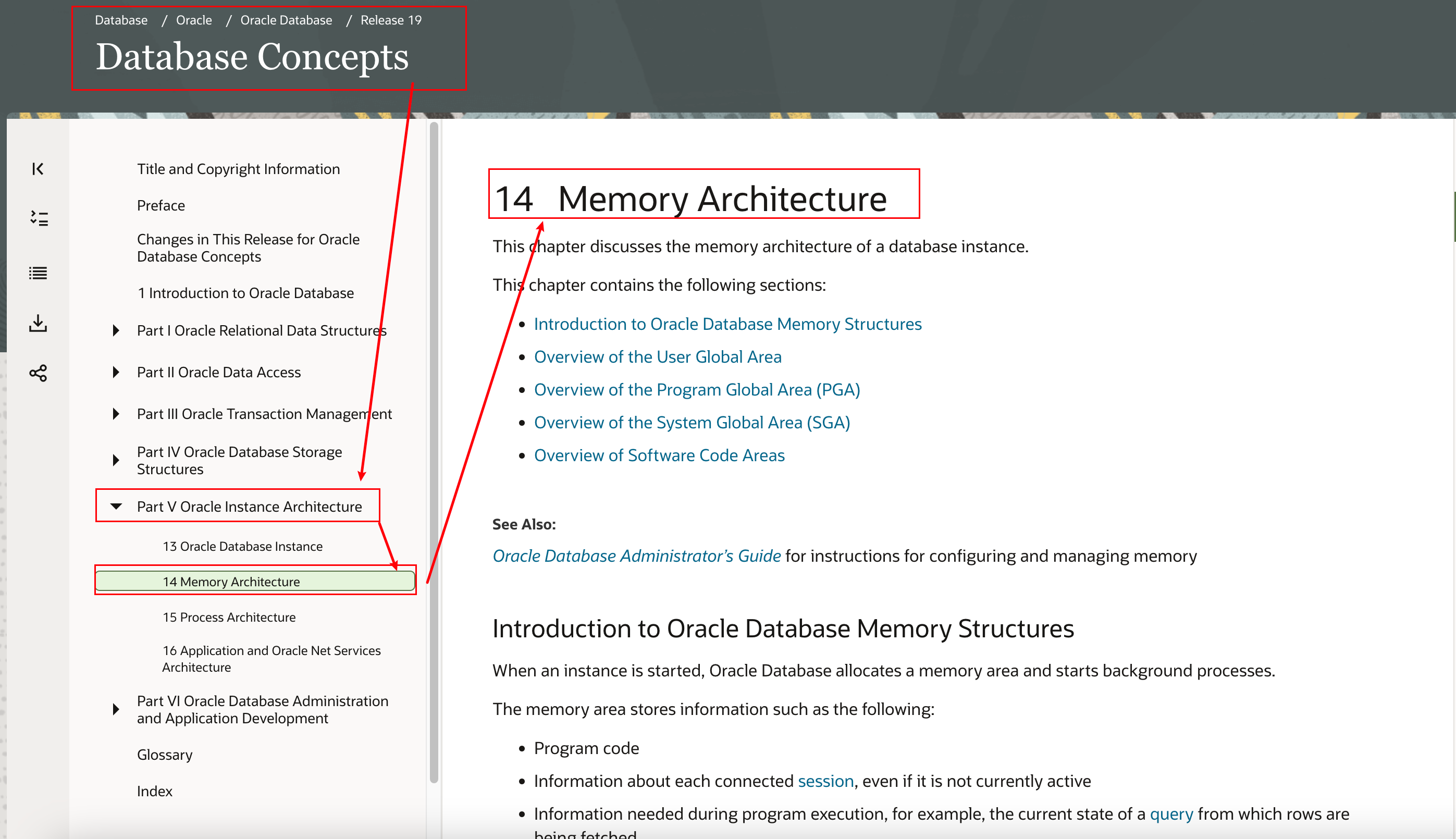
Task: Collapse the sidebar with the first-page icon
Action: [x=38, y=169]
